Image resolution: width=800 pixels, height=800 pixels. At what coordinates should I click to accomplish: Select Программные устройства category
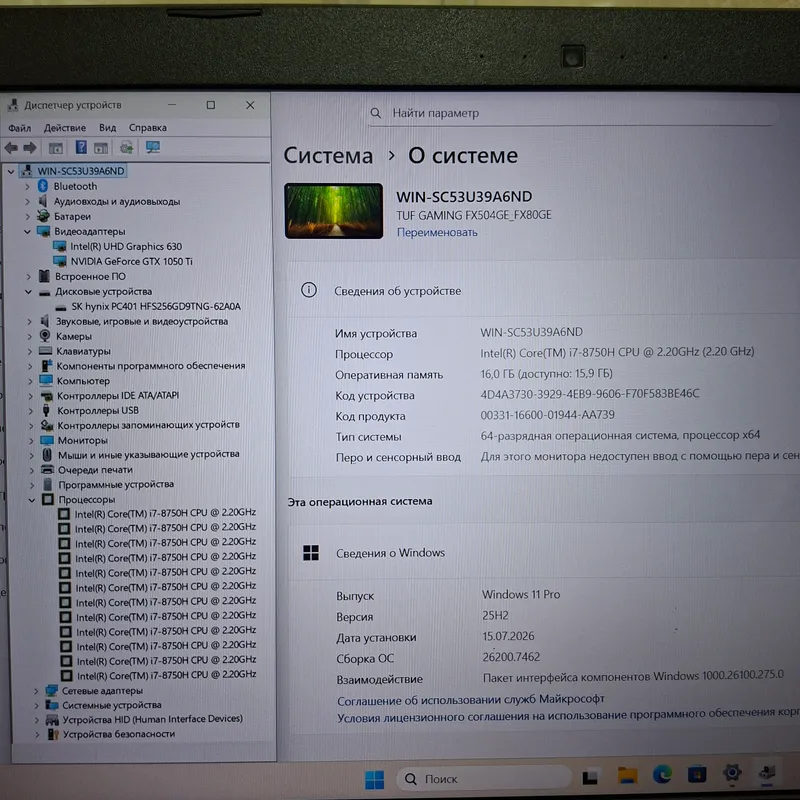(116, 484)
